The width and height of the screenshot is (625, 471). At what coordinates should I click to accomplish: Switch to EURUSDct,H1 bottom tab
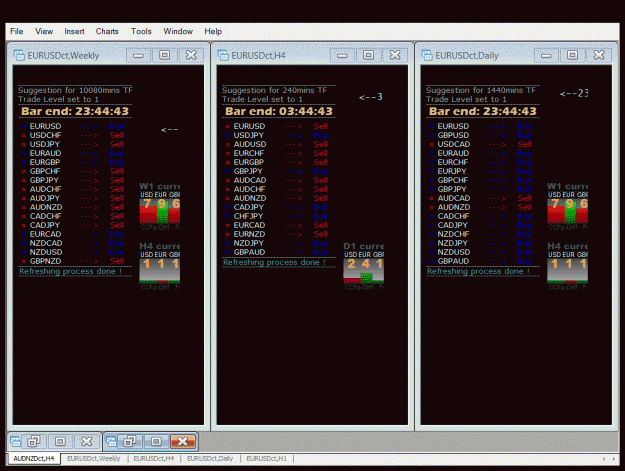click(x=266, y=459)
